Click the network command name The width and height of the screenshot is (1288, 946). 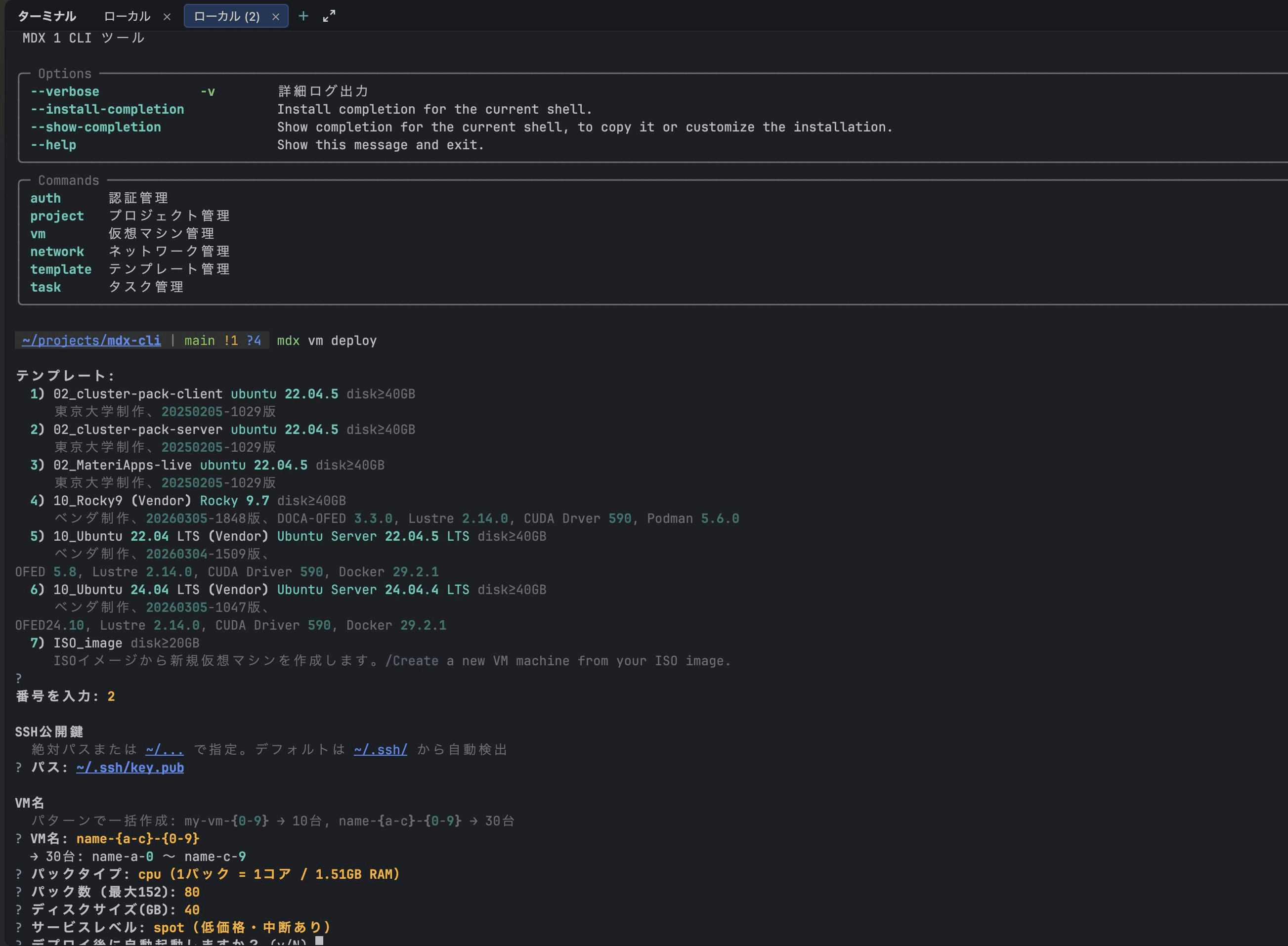tap(57, 252)
